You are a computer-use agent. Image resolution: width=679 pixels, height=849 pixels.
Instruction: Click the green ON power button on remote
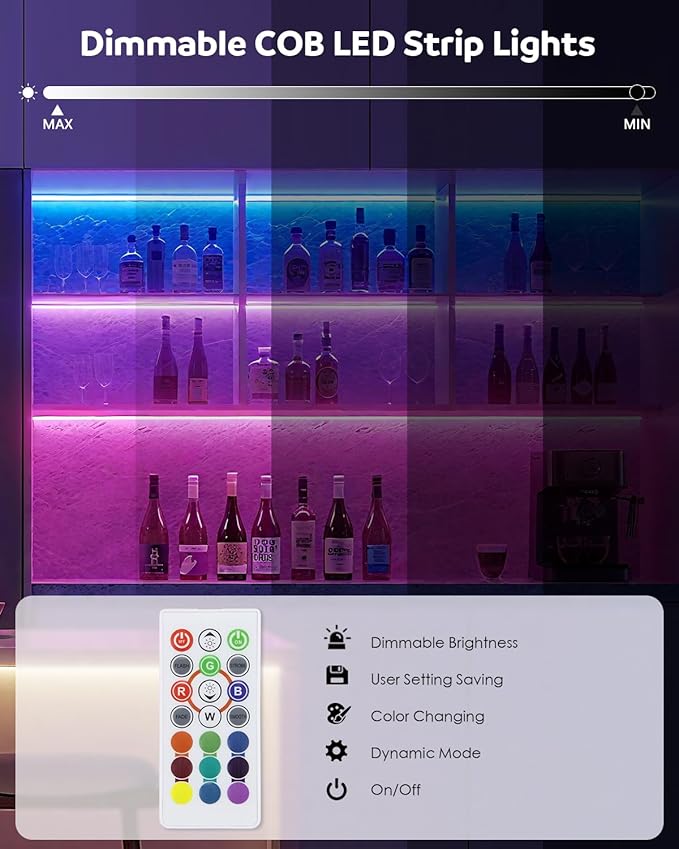pyautogui.click(x=238, y=640)
